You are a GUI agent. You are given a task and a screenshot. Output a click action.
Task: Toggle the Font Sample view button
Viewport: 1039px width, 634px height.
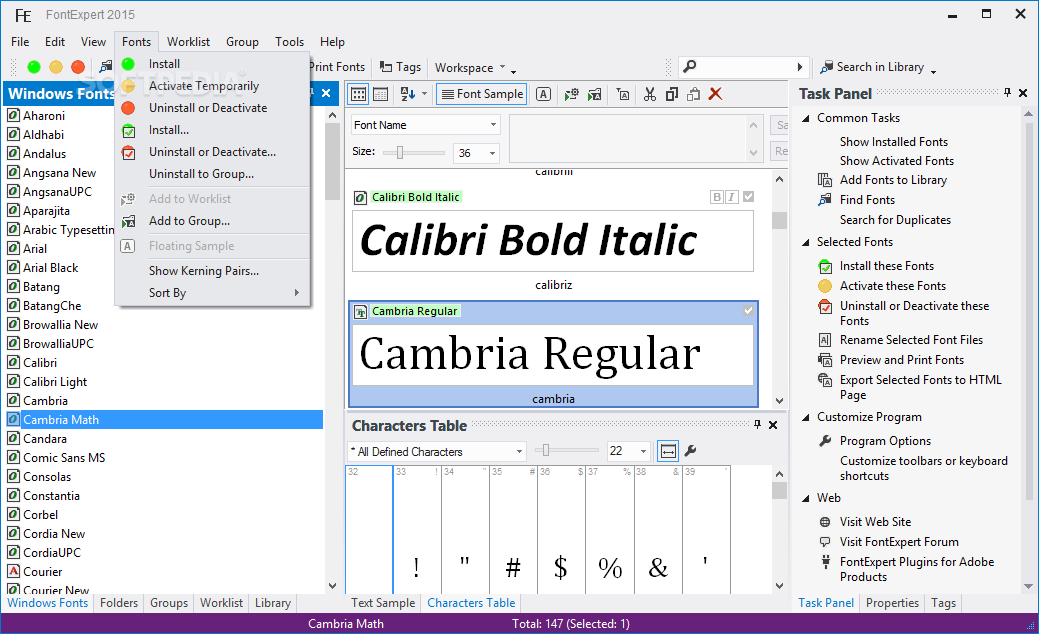coord(482,94)
